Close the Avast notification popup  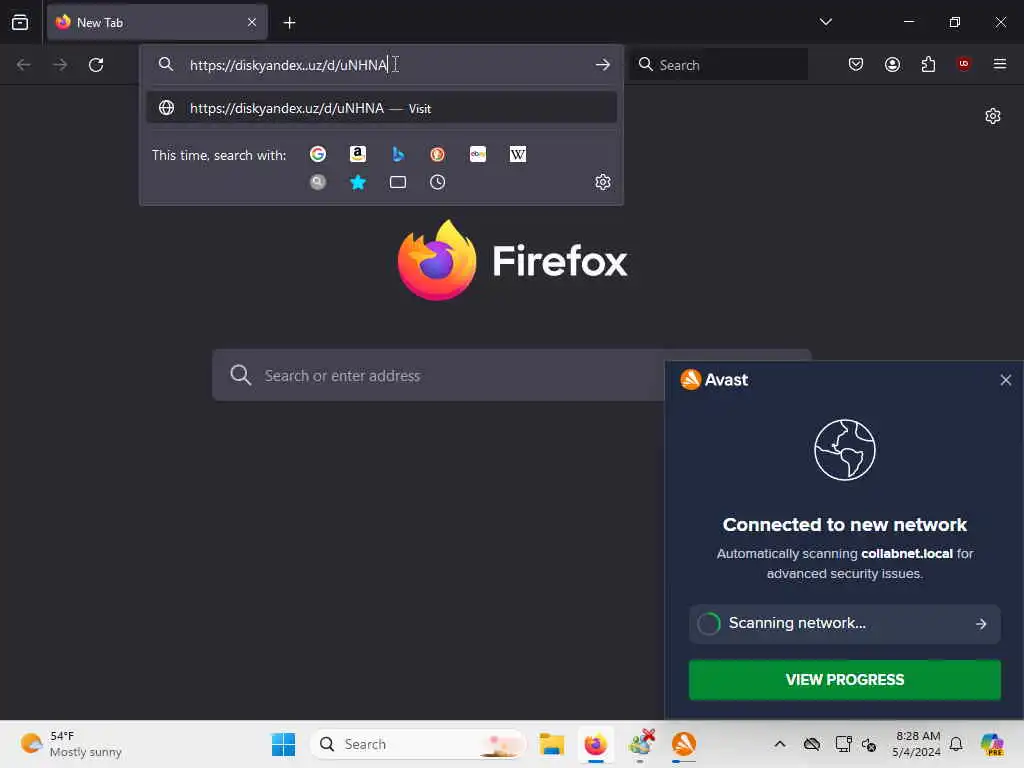[1006, 380]
